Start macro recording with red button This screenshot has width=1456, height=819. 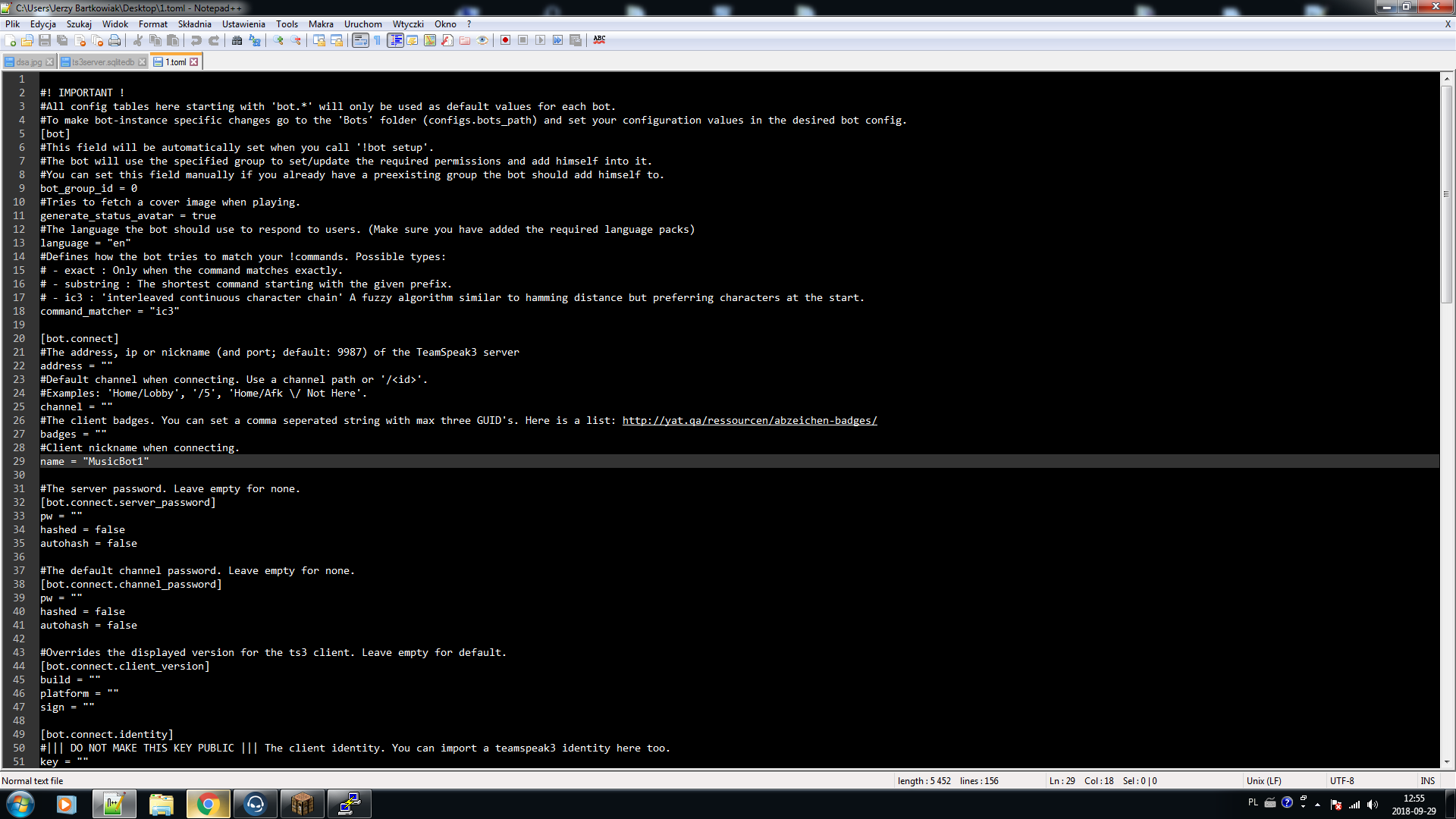coord(505,40)
